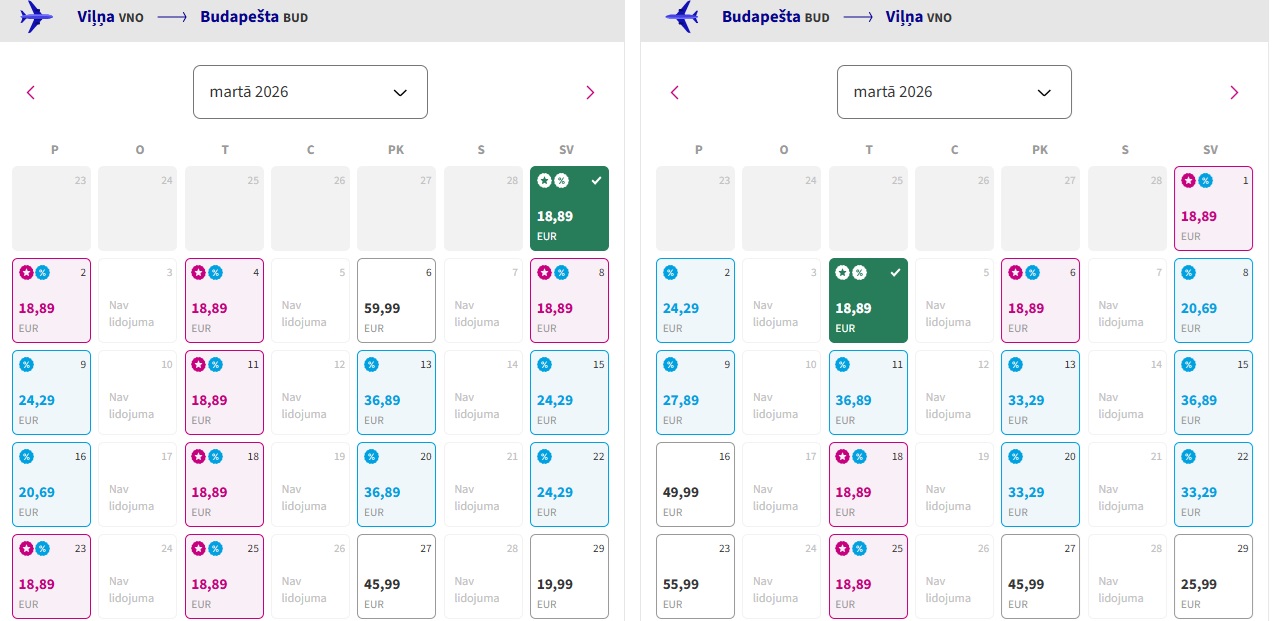The width and height of the screenshot is (1272, 621).
Task: Go to previous month on Budapest–Vilnius calendar
Action: 675,93
